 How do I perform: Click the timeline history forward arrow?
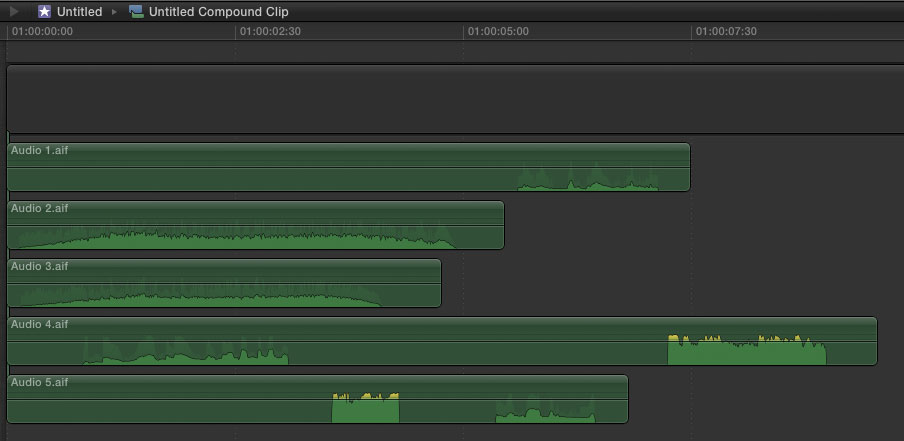coord(13,12)
